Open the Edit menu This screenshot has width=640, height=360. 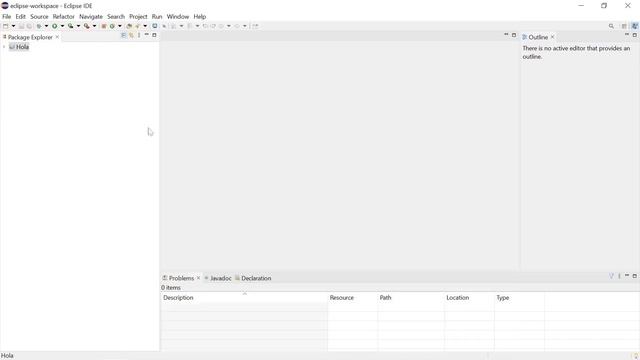20,17
